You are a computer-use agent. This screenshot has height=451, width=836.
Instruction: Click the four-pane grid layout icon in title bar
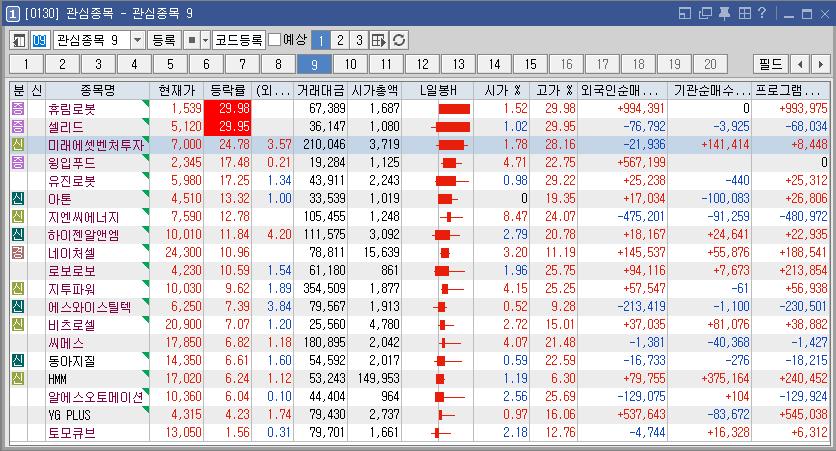coord(745,13)
